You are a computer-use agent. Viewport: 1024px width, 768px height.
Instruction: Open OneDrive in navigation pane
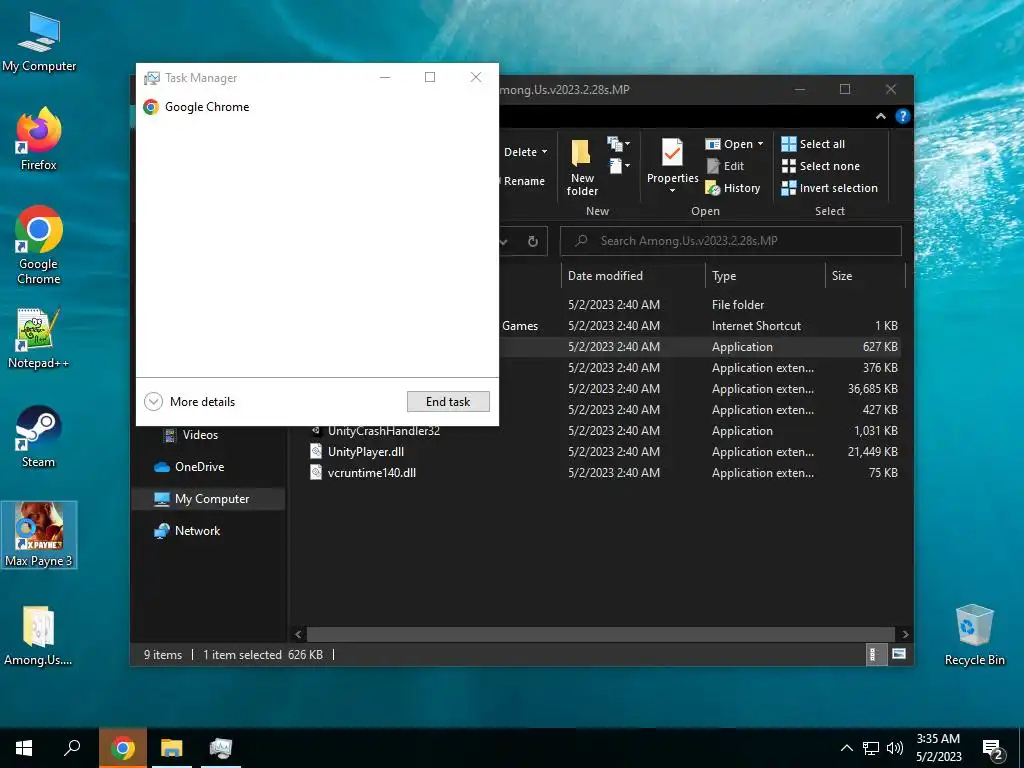tap(189, 467)
